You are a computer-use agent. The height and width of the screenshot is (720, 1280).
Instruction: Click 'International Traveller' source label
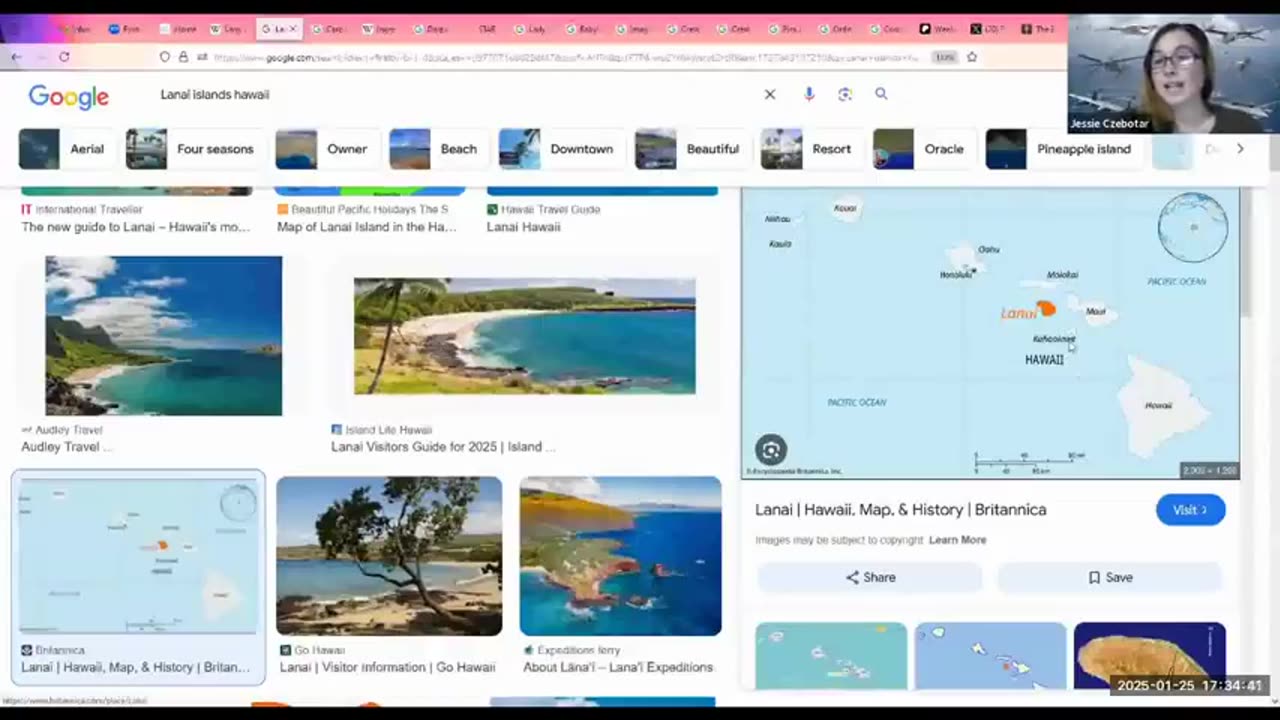pos(89,209)
